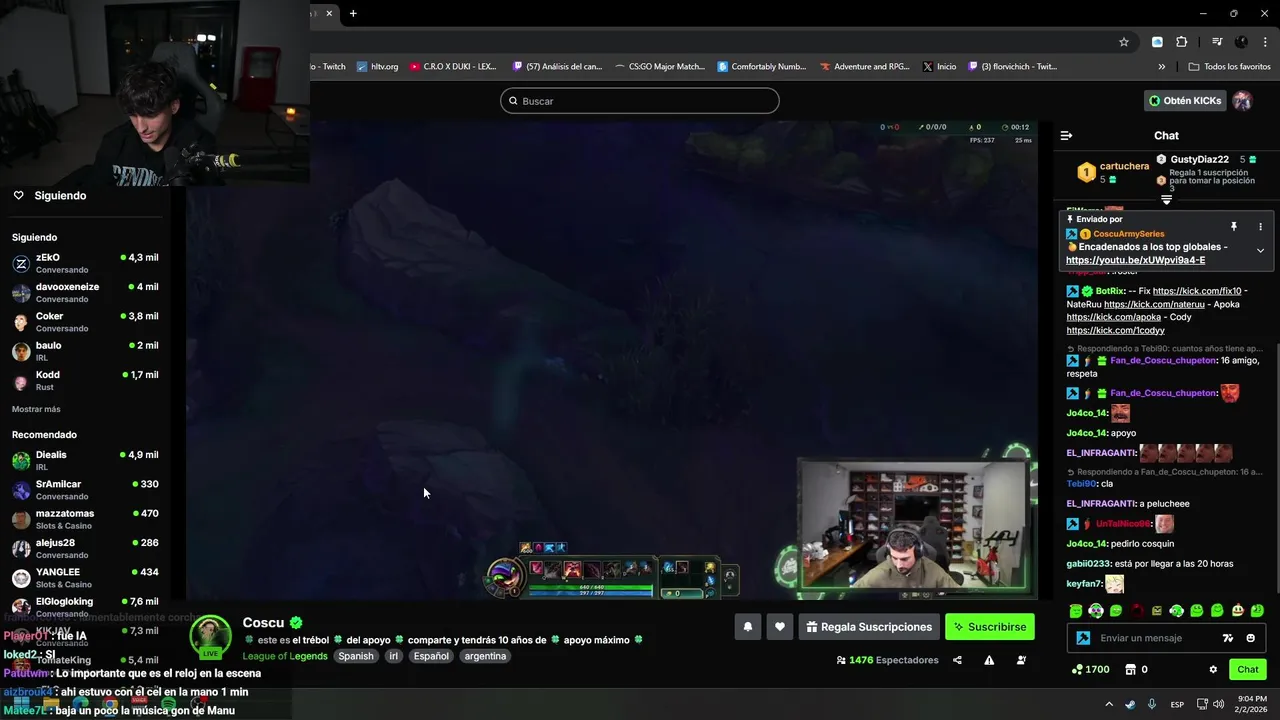The width and height of the screenshot is (1280, 720).
Task: Click the share stream icon
Action: pyautogui.click(x=957, y=660)
